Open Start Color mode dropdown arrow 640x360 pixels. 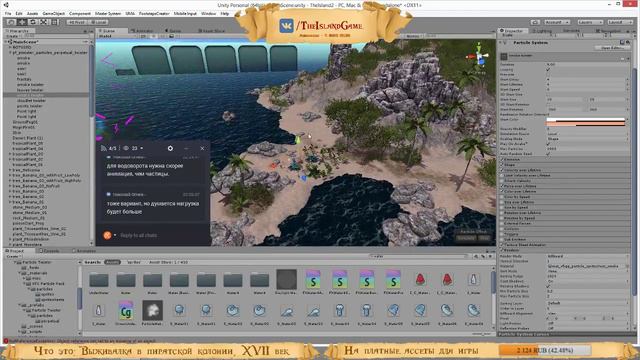(x=627, y=120)
